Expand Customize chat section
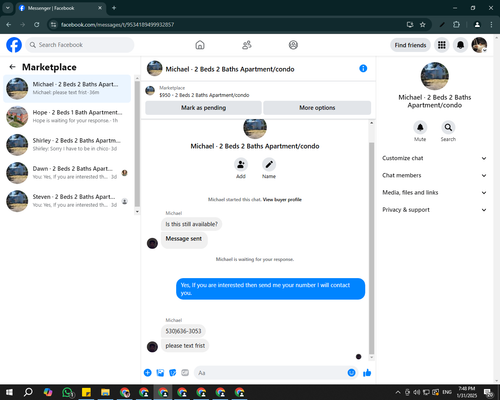The height and width of the screenshot is (400, 500). (x=434, y=158)
